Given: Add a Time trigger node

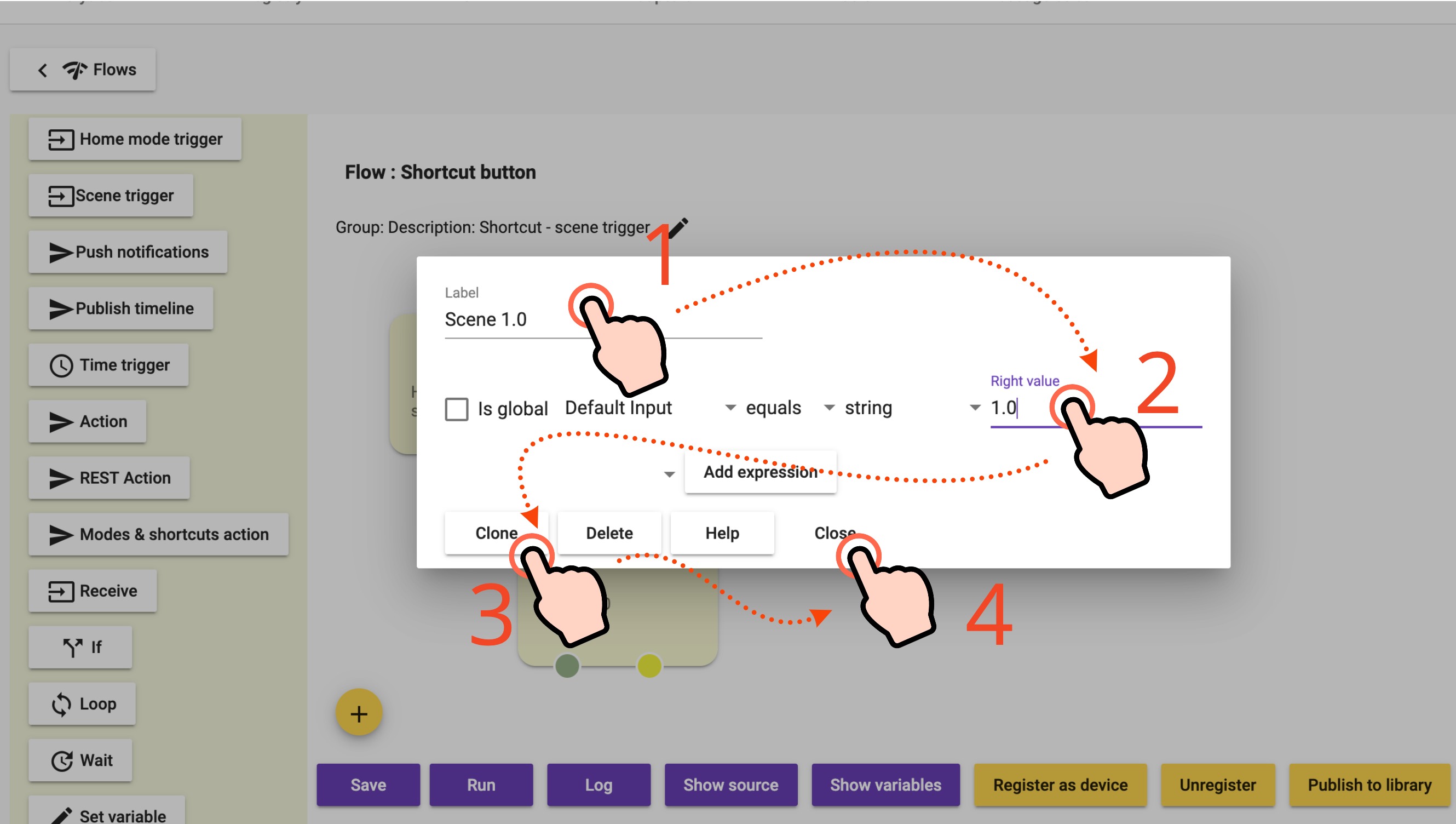Looking at the screenshot, I should pos(108,365).
